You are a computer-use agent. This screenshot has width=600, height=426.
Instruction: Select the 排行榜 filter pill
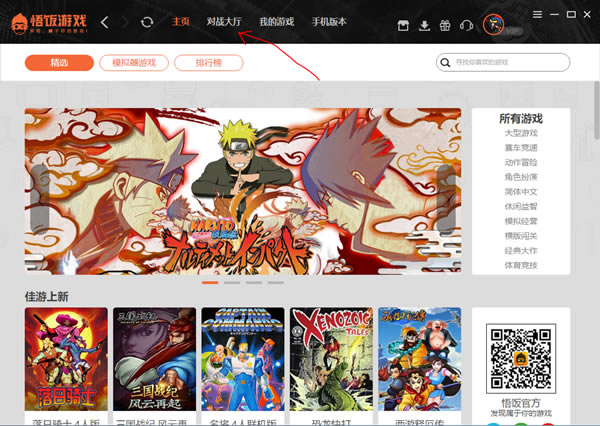[209, 63]
